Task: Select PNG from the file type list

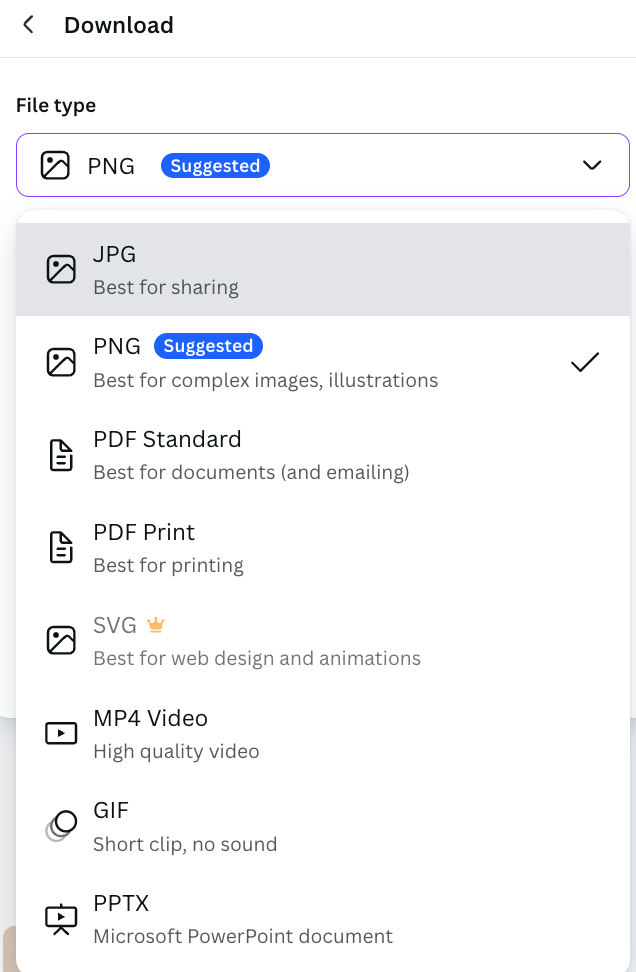Action: coord(322,362)
